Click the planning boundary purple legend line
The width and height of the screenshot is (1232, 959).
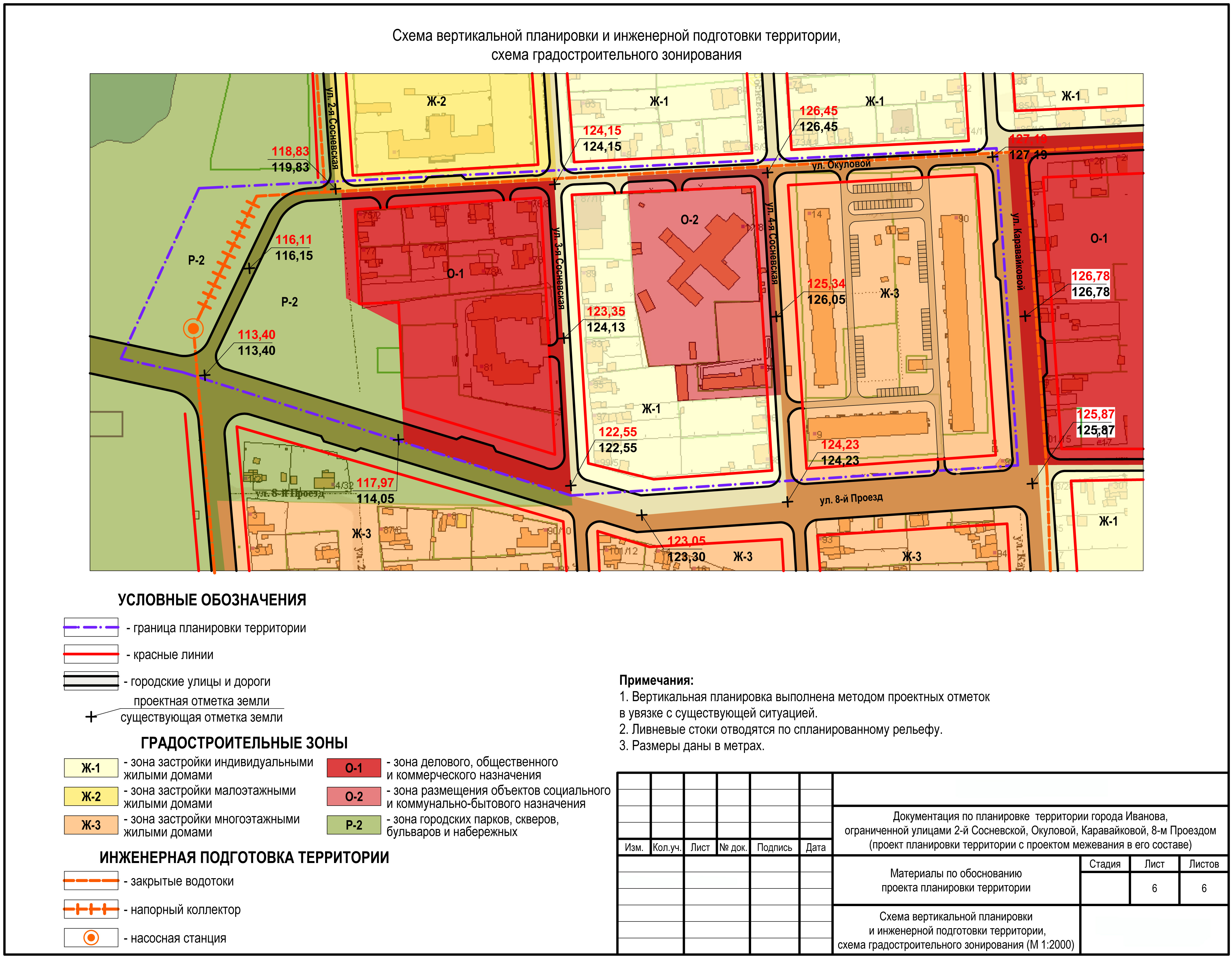91,627
